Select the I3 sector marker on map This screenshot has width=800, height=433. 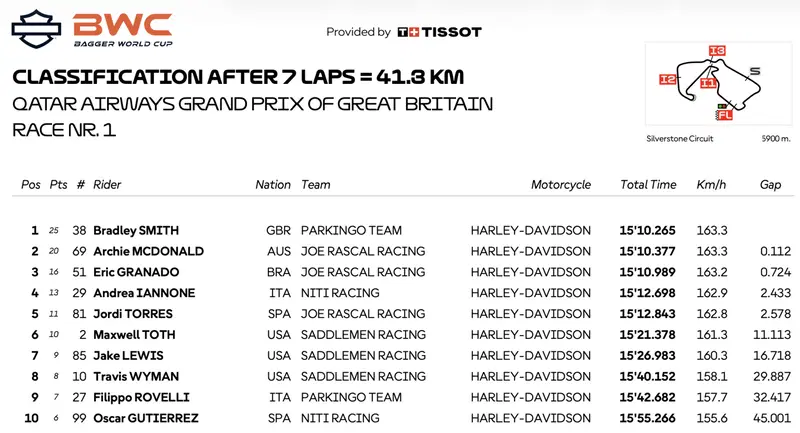pos(717,50)
